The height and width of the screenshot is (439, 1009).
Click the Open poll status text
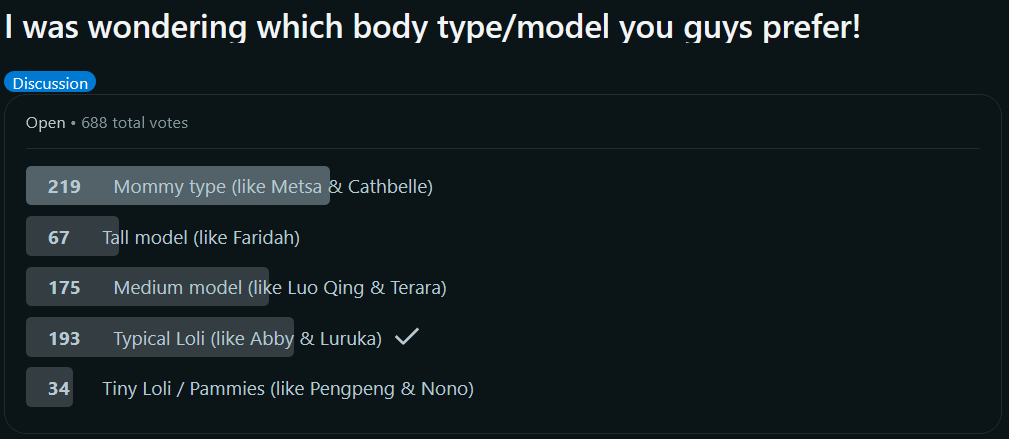(45, 123)
